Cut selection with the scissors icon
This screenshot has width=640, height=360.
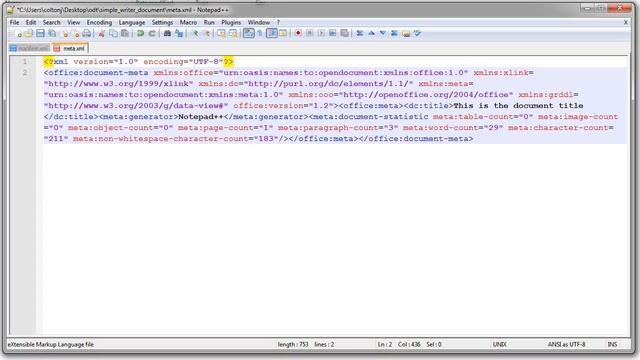pos(102,34)
